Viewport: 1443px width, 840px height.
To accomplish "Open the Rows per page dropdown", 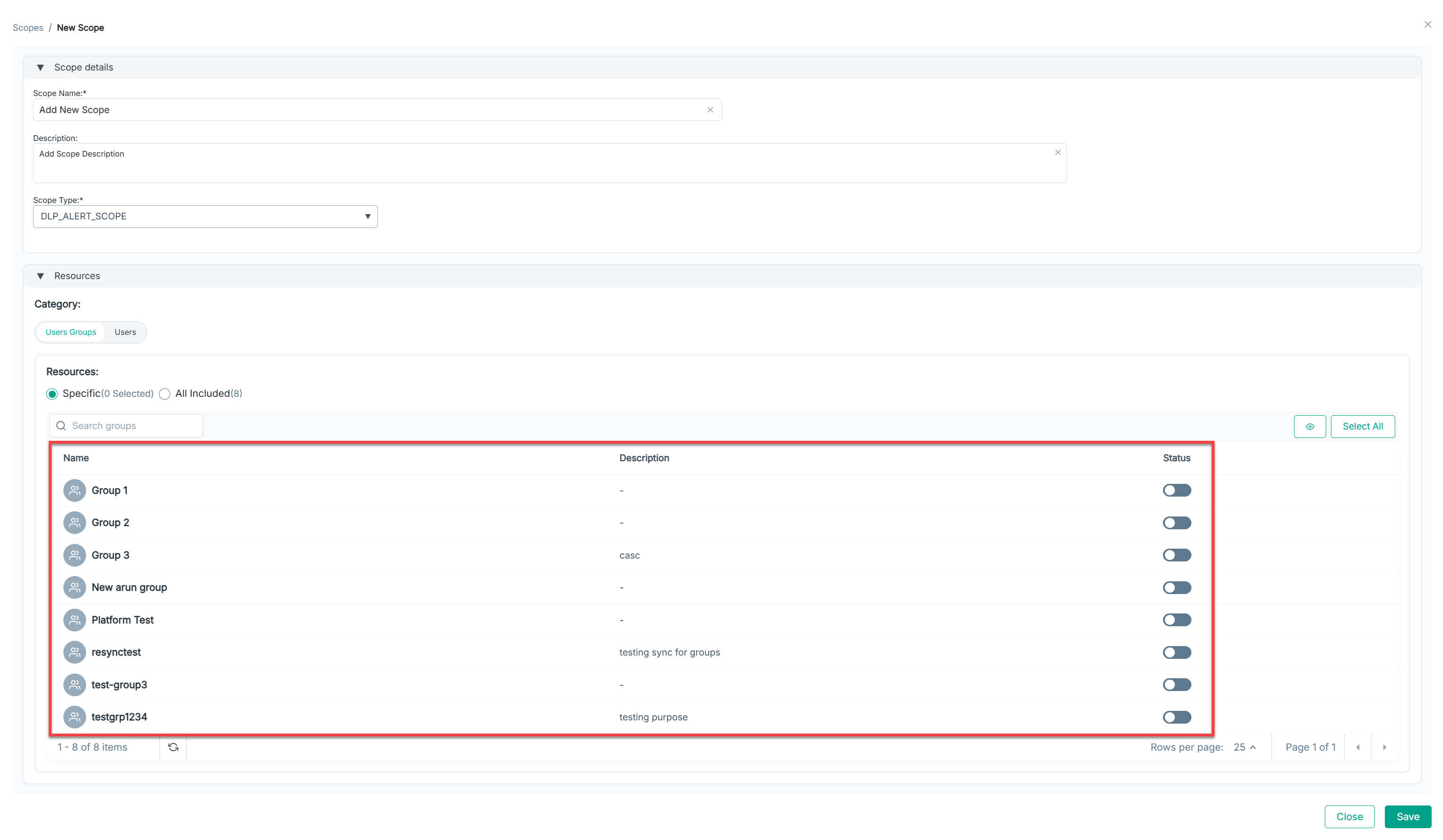I will (x=1244, y=747).
